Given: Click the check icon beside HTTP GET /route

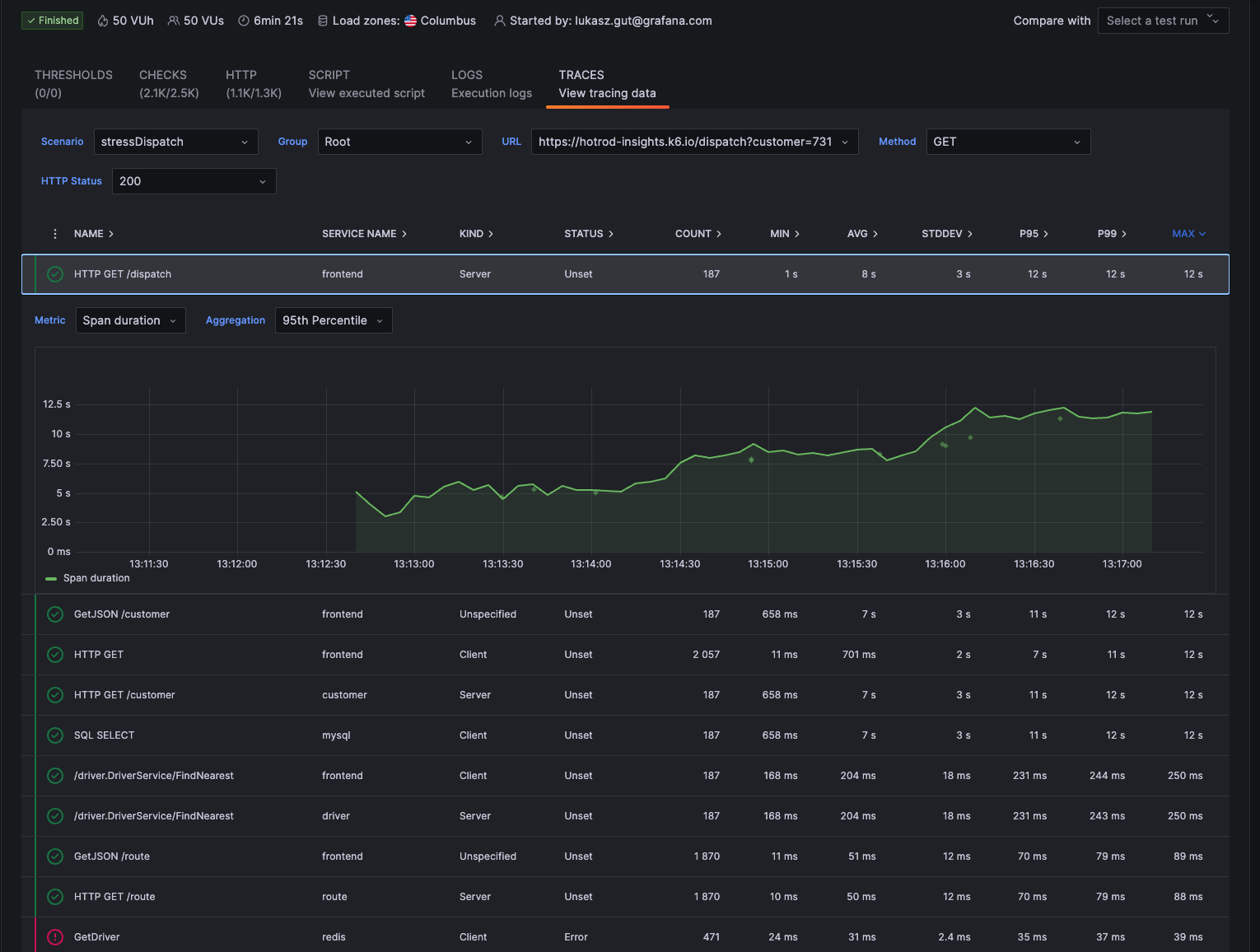Looking at the screenshot, I should click(55, 897).
